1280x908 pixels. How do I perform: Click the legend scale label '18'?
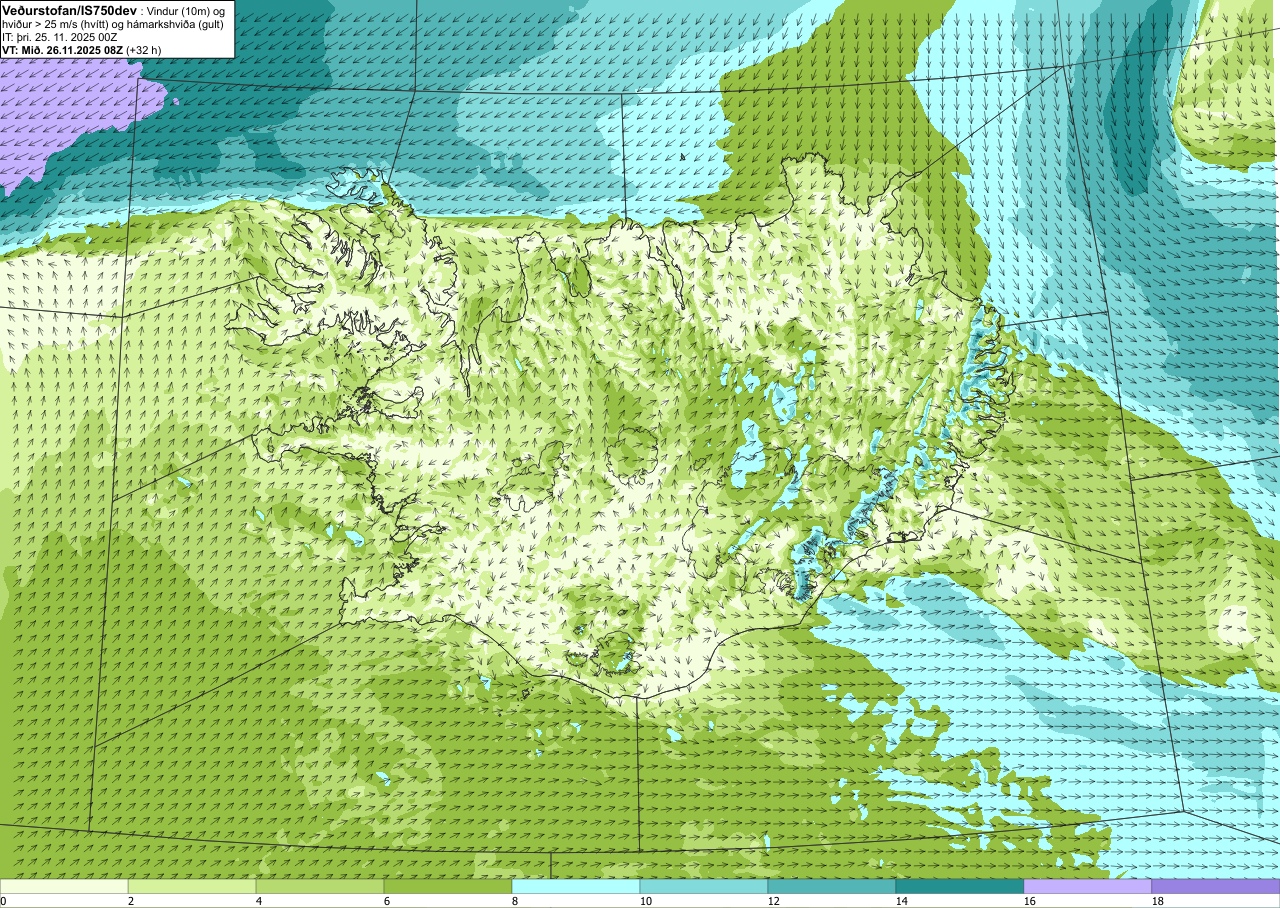coord(1158,901)
